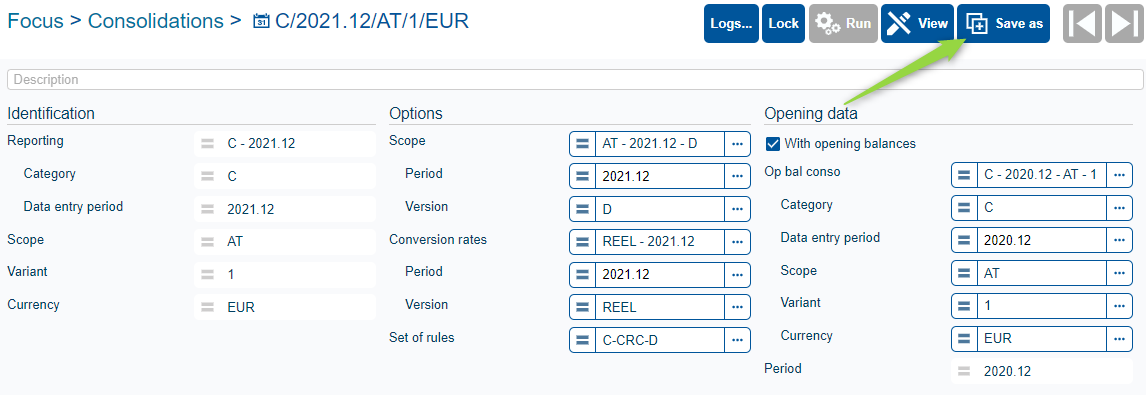
Task: Click equals icon beside C - 2020.12 - AT - 1
Action: coord(965,175)
